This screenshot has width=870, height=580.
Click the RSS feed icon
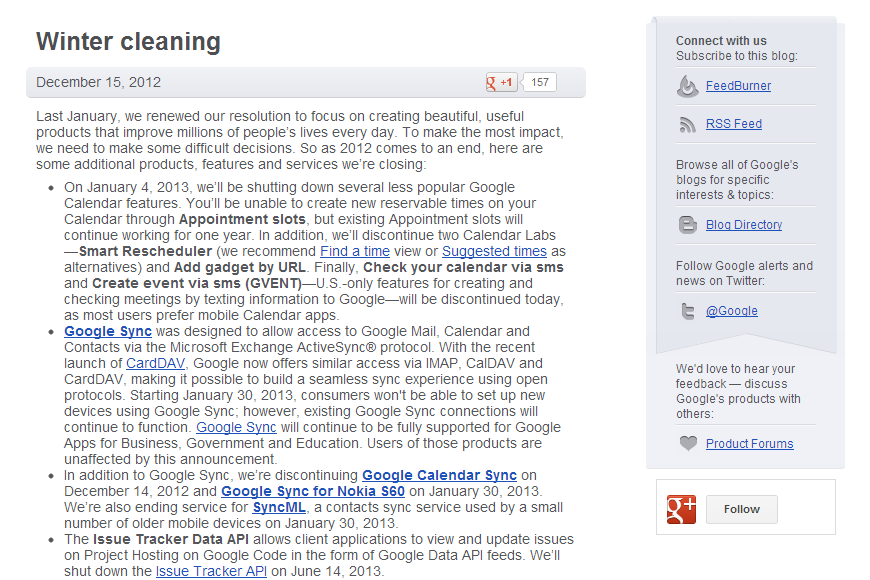pos(687,124)
